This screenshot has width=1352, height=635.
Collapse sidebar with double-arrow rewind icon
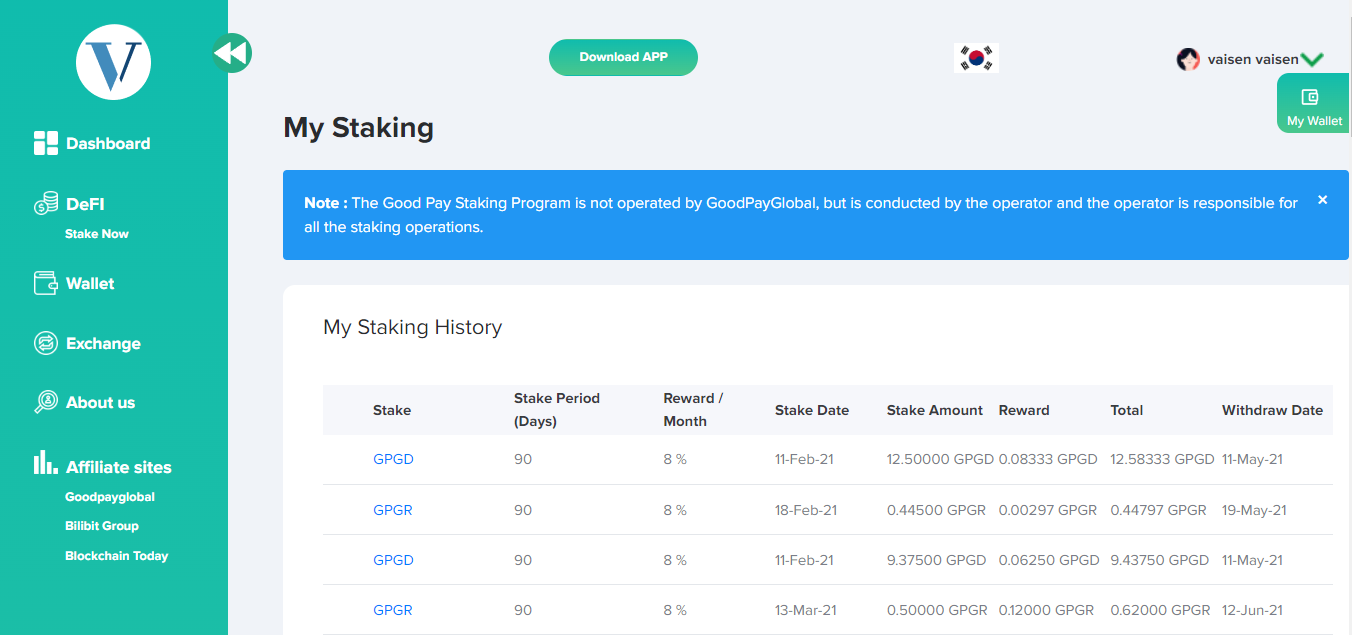[231, 53]
